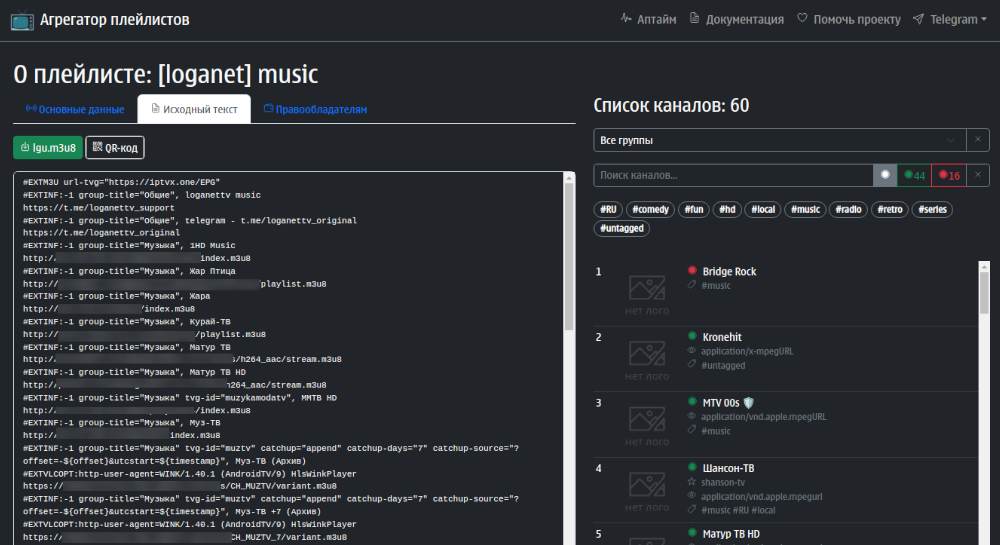Click the shield badge beside MTV 00s
The height and width of the screenshot is (545, 1000).
coord(749,403)
